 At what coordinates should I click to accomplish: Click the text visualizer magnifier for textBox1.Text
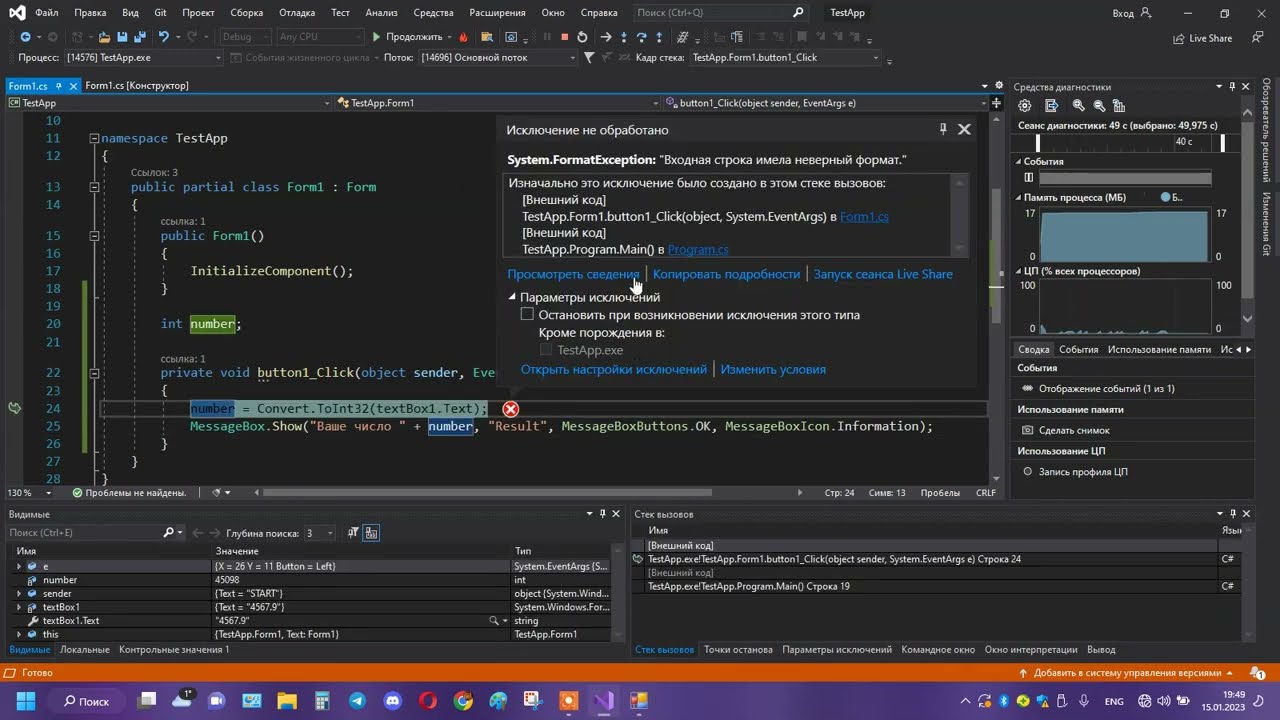click(x=493, y=621)
